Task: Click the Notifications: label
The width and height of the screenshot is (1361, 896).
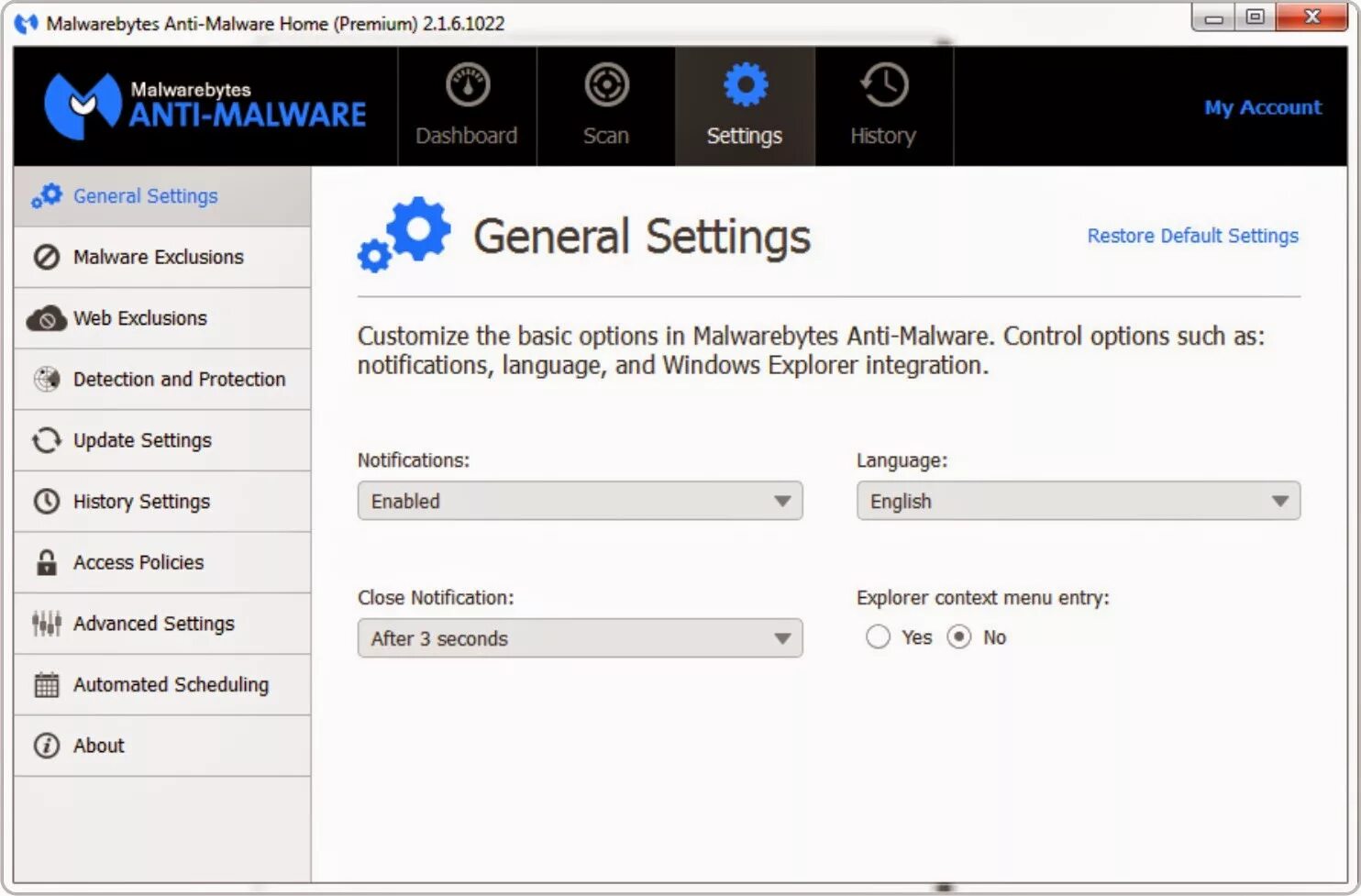Action: pos(414,460)
